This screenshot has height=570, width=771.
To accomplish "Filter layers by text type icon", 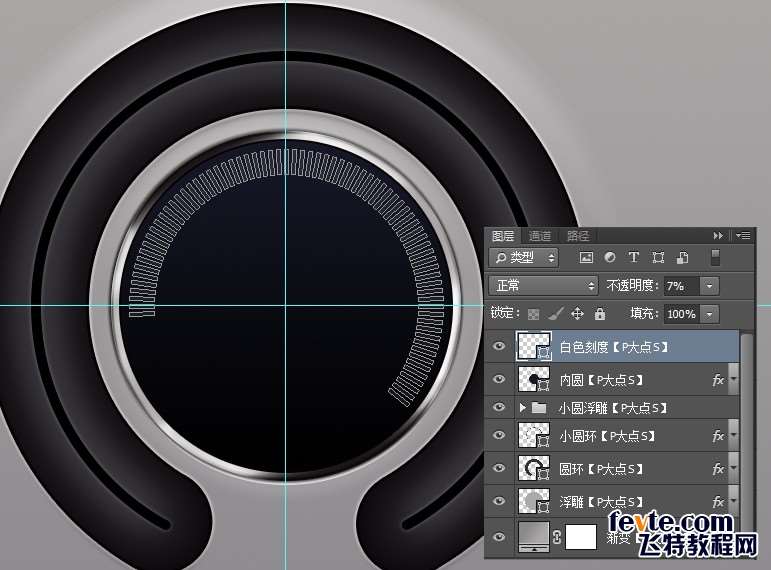I will tap(633, 257).
